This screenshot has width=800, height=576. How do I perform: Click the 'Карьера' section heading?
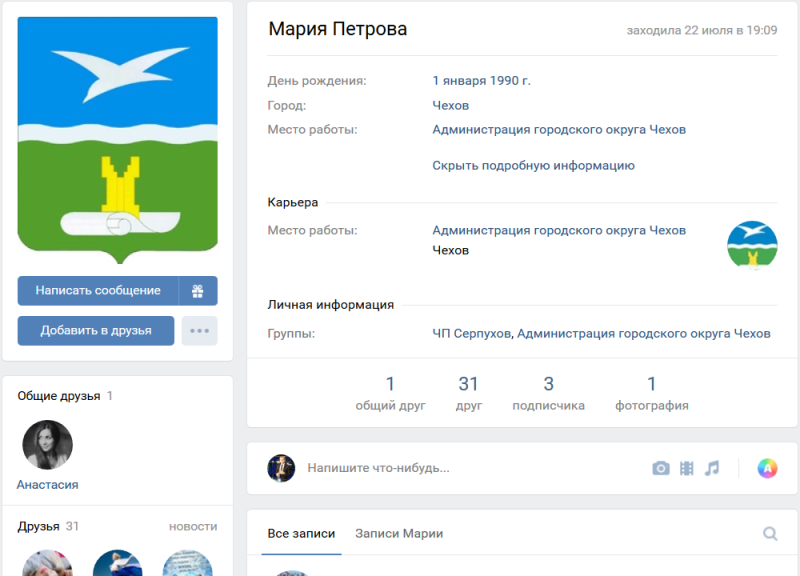point(293,203)
